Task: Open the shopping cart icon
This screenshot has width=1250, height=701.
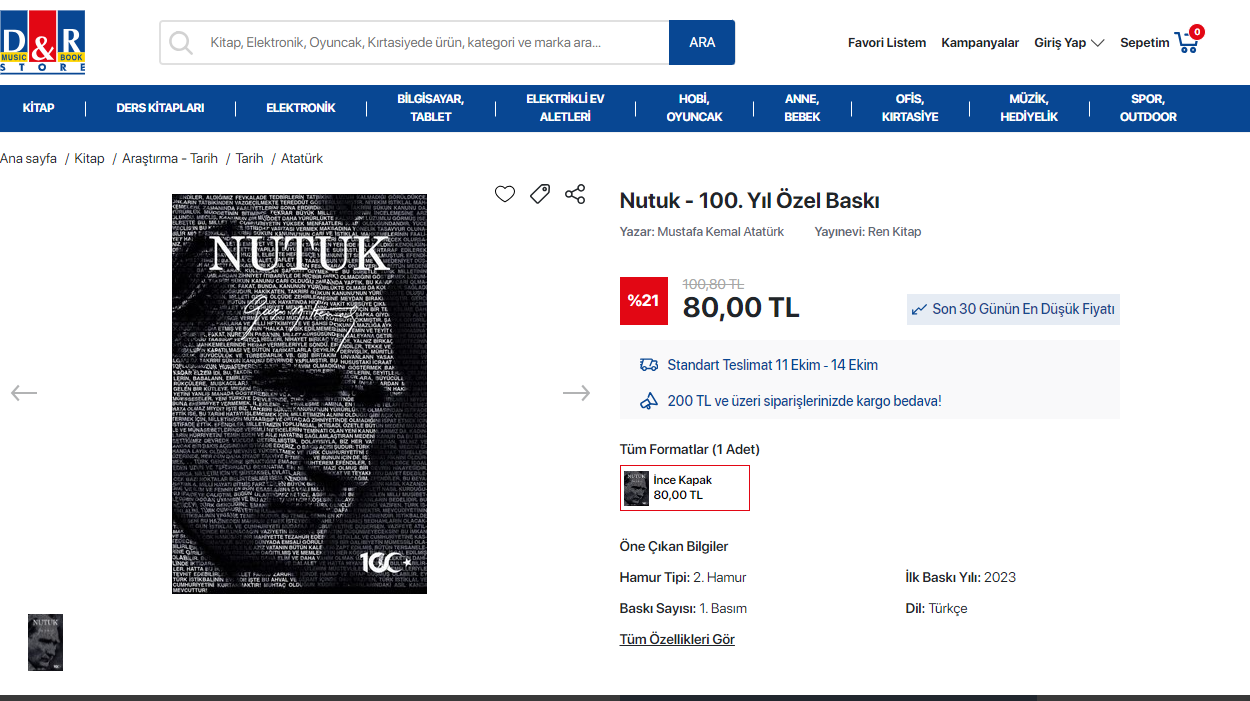Action: 1188,41
